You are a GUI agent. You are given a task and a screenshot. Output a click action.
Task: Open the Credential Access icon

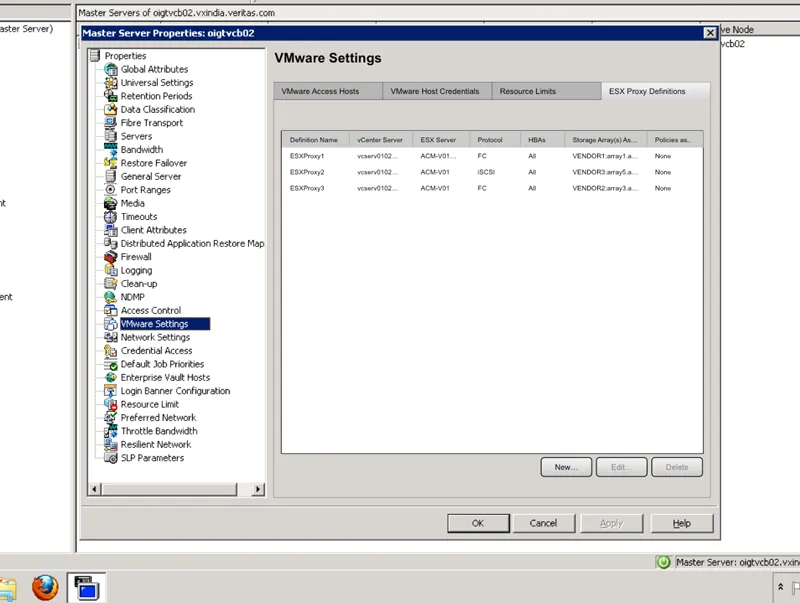point(111,350)
